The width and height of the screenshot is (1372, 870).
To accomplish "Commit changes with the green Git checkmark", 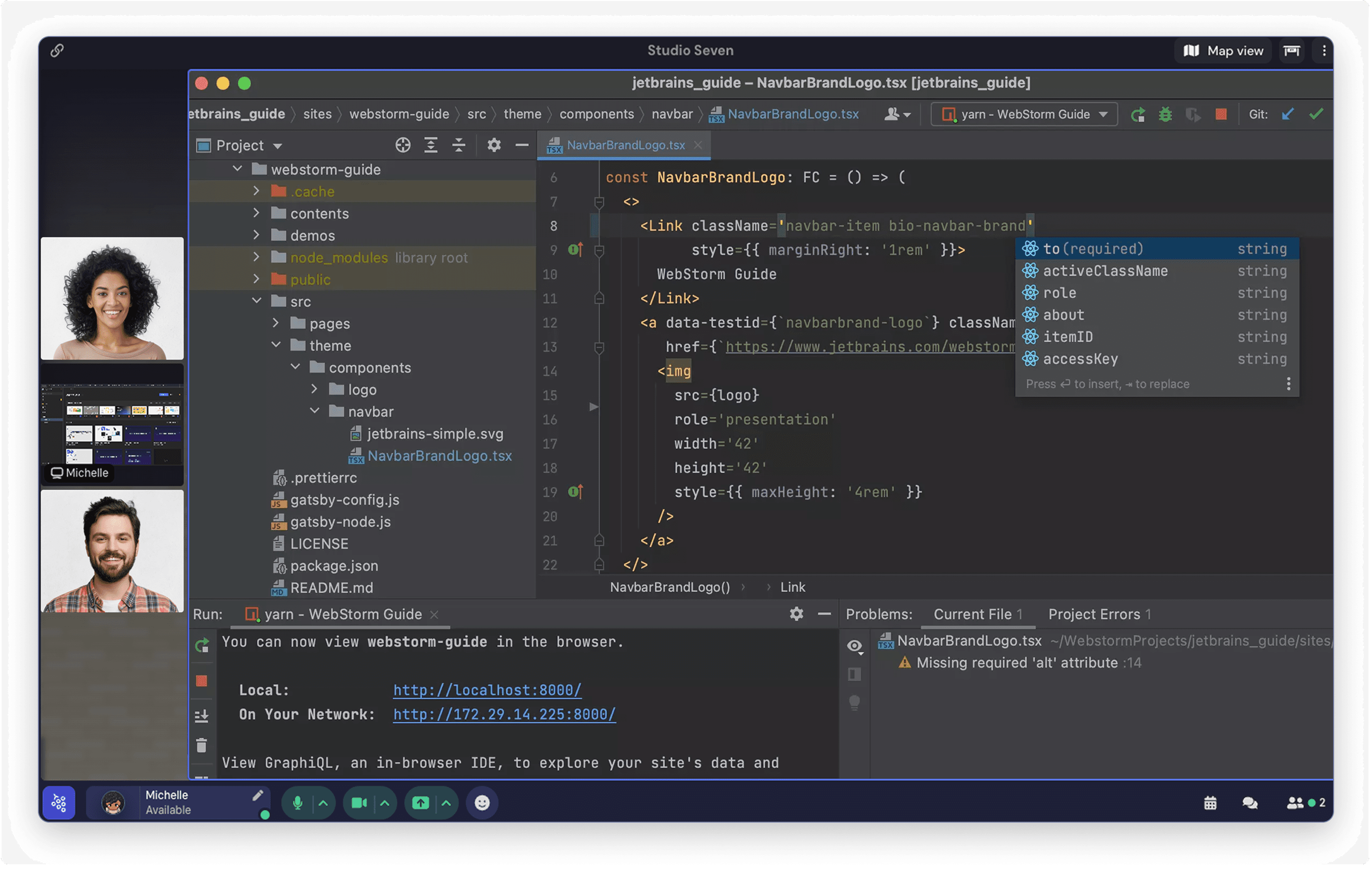I will (1316, 115).
